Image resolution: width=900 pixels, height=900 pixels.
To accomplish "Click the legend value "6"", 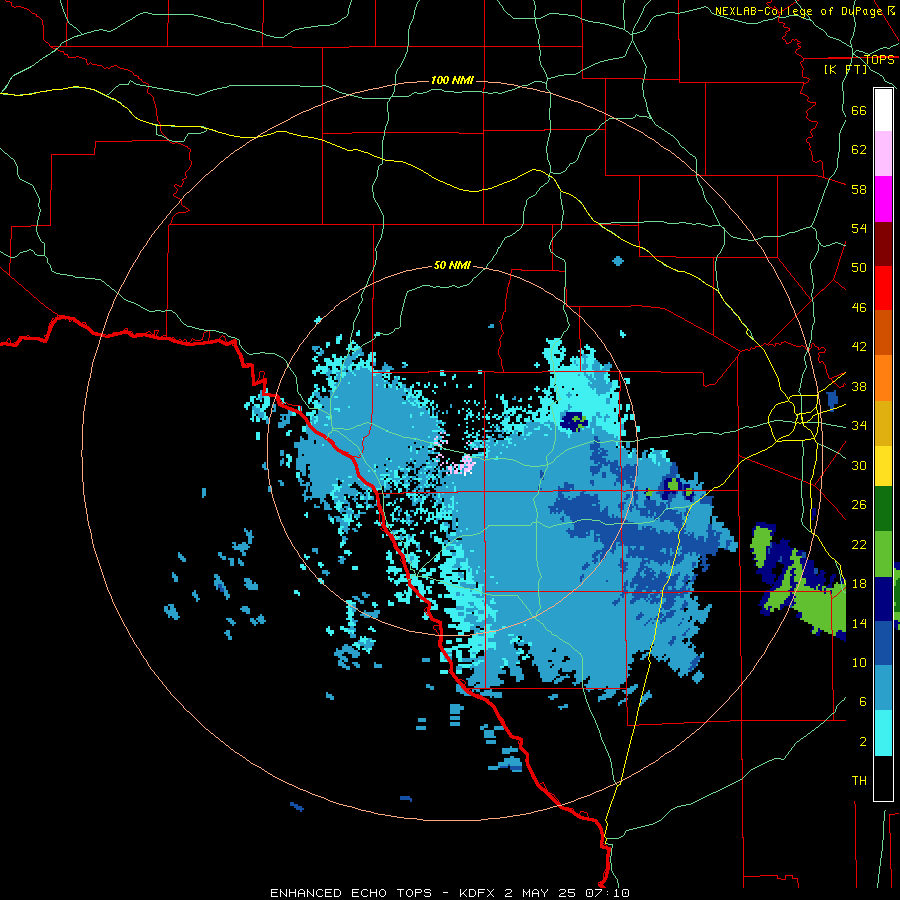I will 863,702.
